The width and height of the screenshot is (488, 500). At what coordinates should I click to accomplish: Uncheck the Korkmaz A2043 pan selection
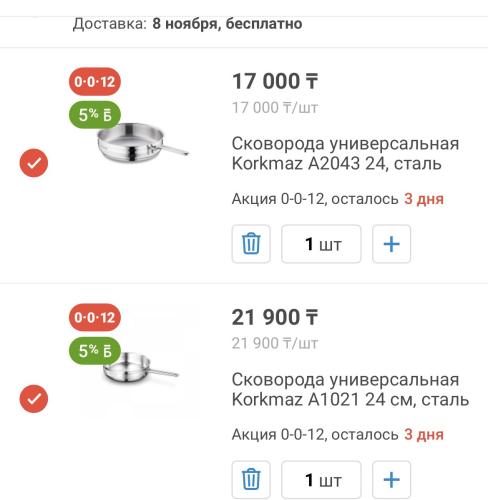(x=34, y=163)
